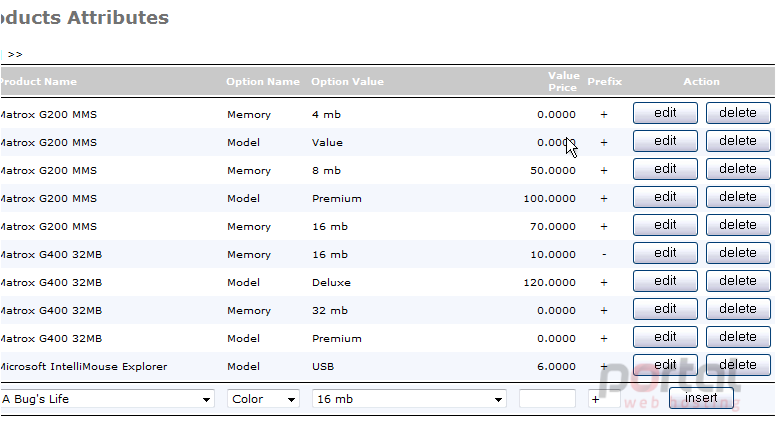This screenshot has width=776, height=422.
Task: Select the 50.0000 value price cell
Action: [553, 171]
